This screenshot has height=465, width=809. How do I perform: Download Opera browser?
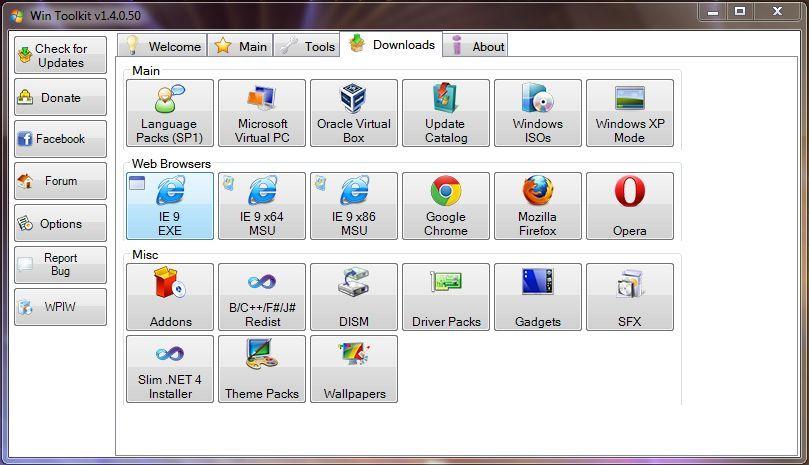tap(629, 206)
